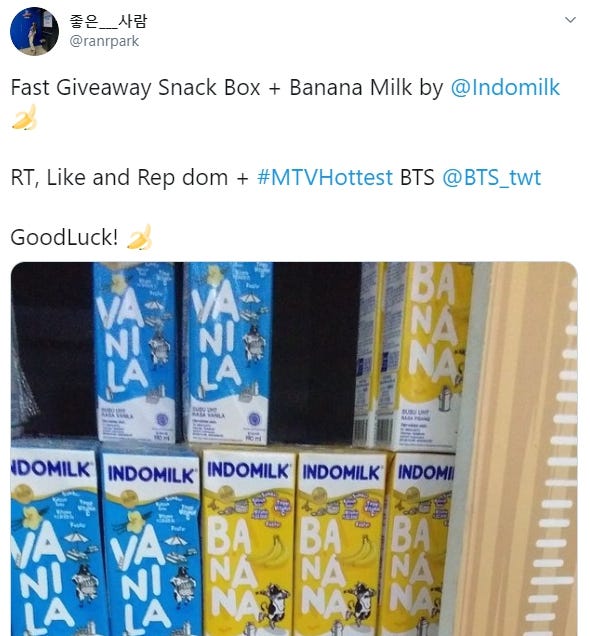
Task: Click the top-left blue Vanila carton in photo
Action: point(135,352)
